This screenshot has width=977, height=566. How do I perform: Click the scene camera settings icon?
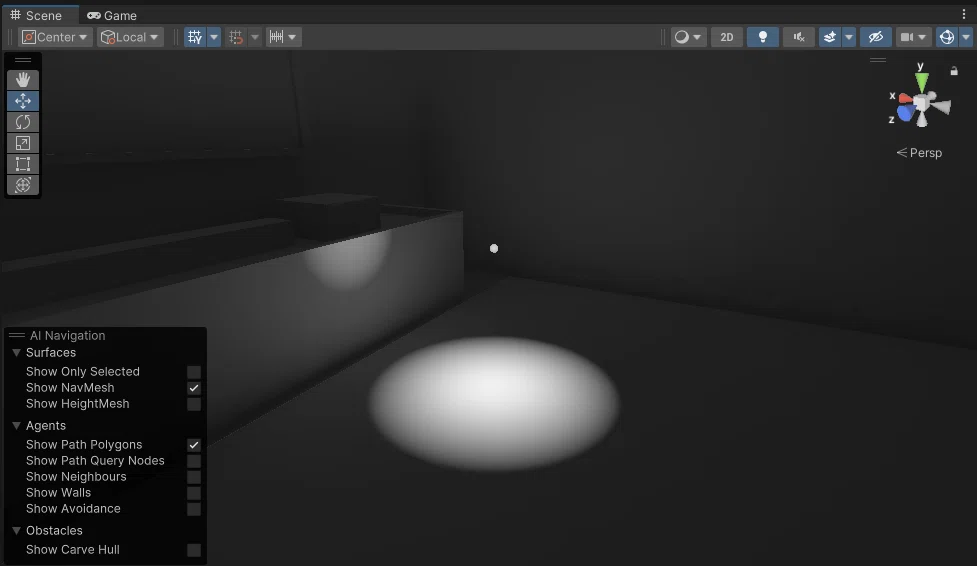click(x=907, y=37)
